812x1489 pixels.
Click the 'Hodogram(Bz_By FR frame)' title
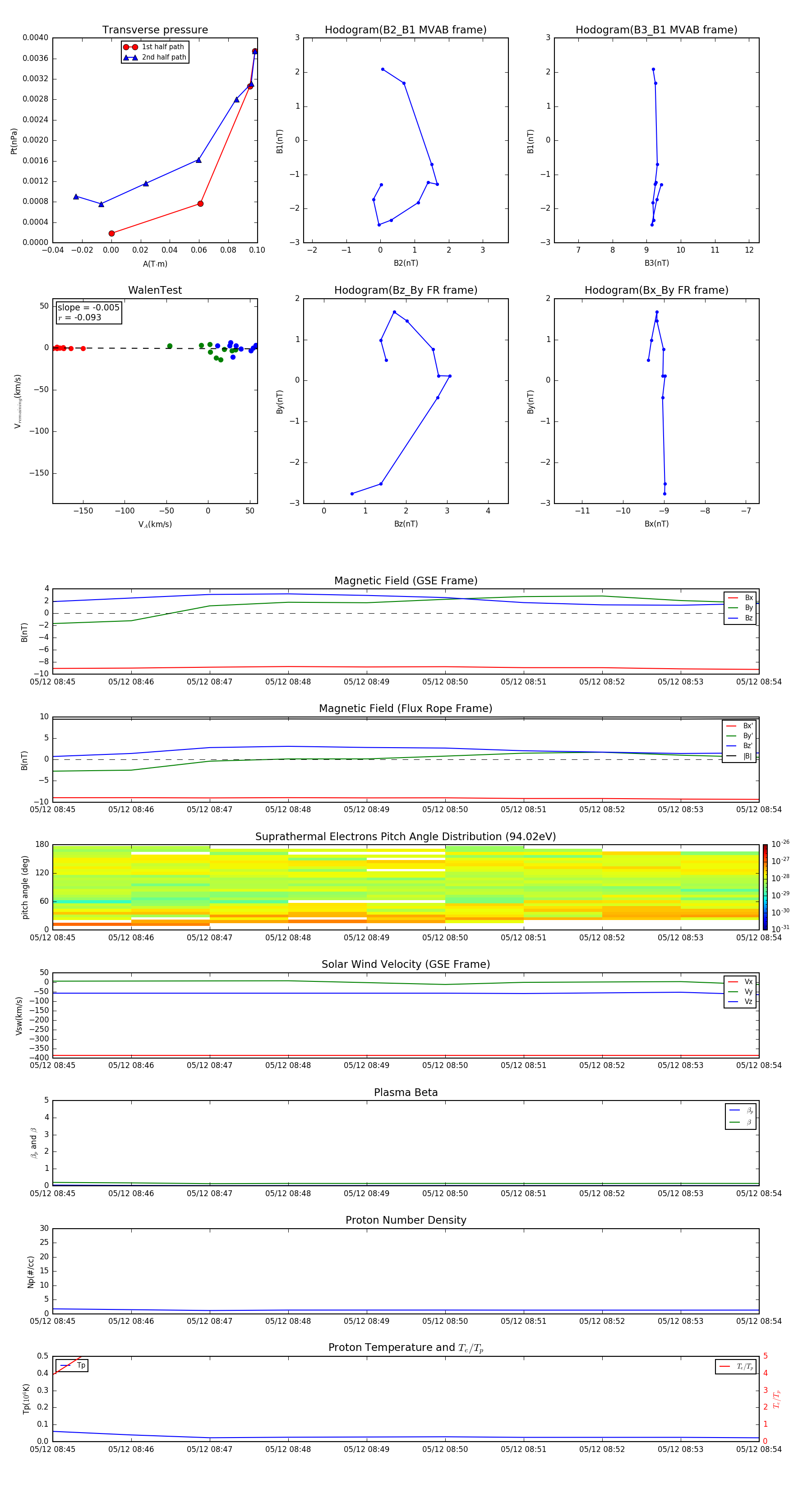[x=406, y=290]
